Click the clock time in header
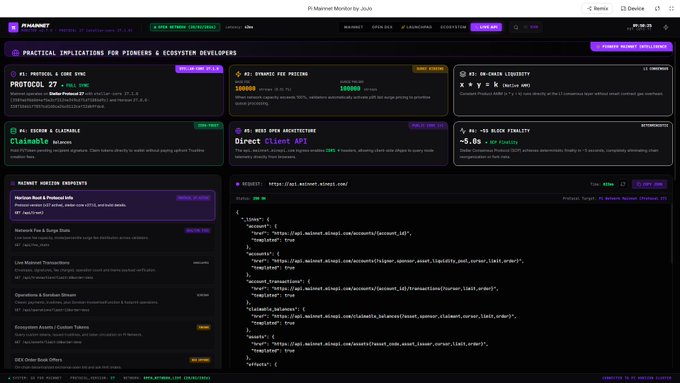 [x=642, y=26]
